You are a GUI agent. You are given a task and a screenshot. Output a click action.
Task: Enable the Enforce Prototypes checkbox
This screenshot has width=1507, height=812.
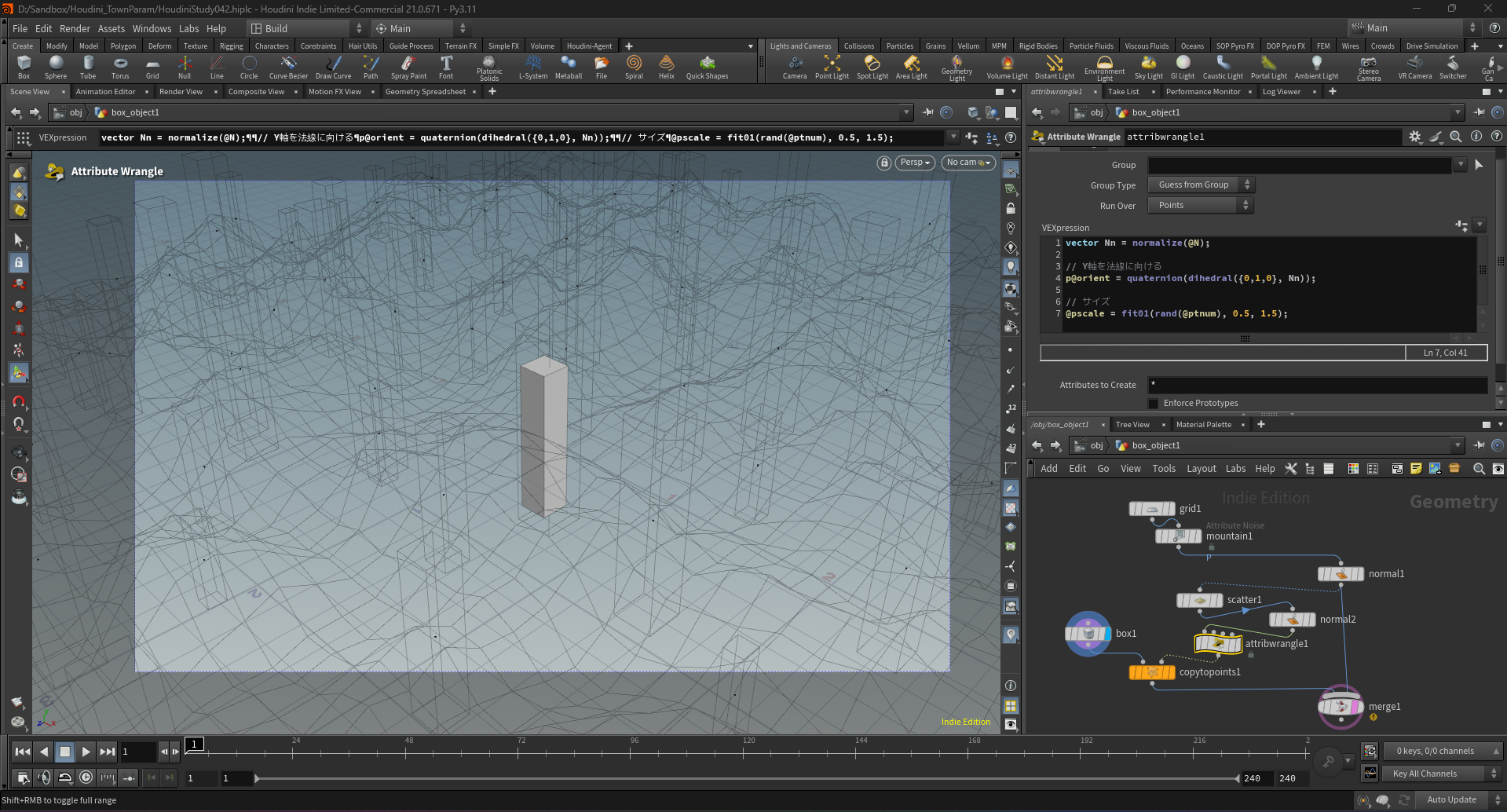pos(1154,404)
